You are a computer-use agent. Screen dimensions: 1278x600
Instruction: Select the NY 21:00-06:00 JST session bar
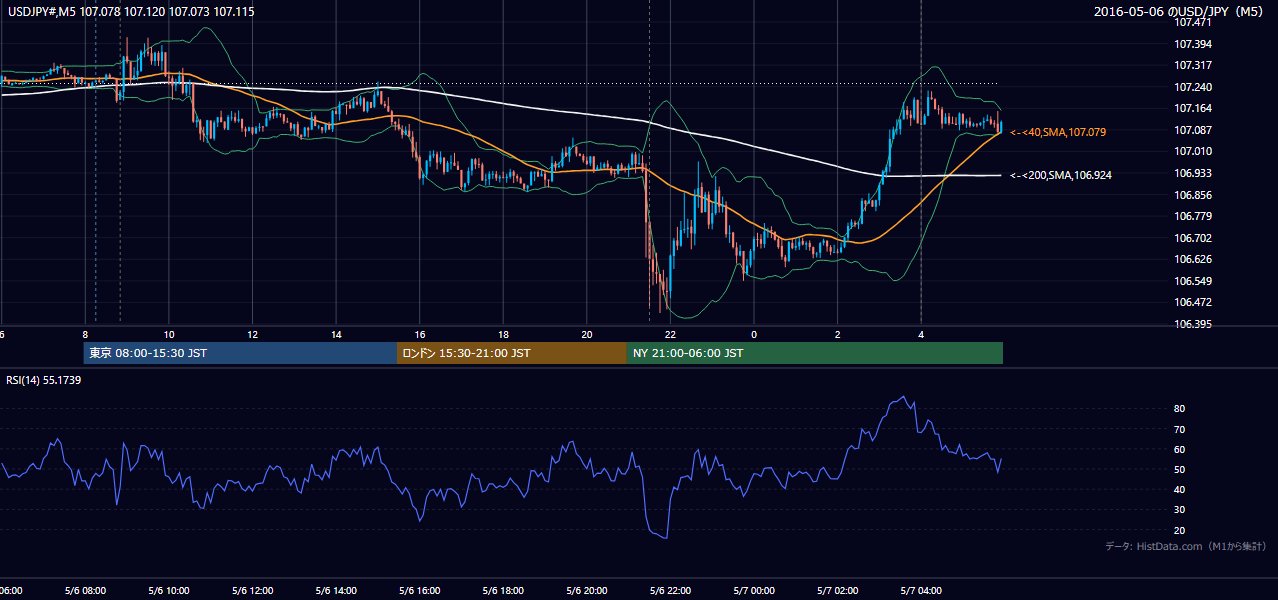pyautogui.click(x=815, y=353)
